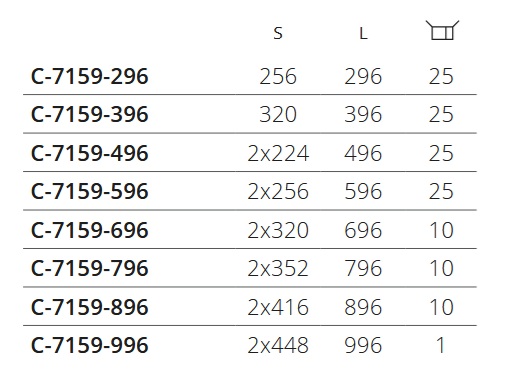
Task: Open product code C-7159-696
Action: 89,230
